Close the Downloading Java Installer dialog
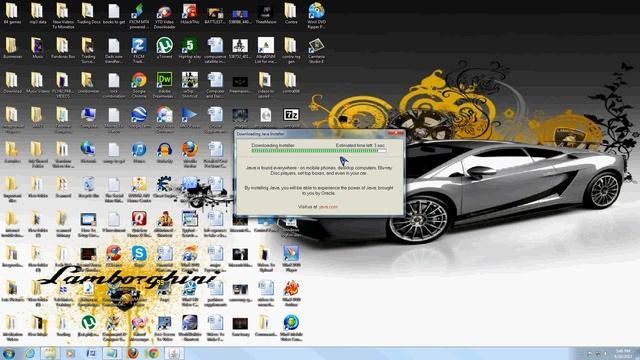 click(395, 133)
